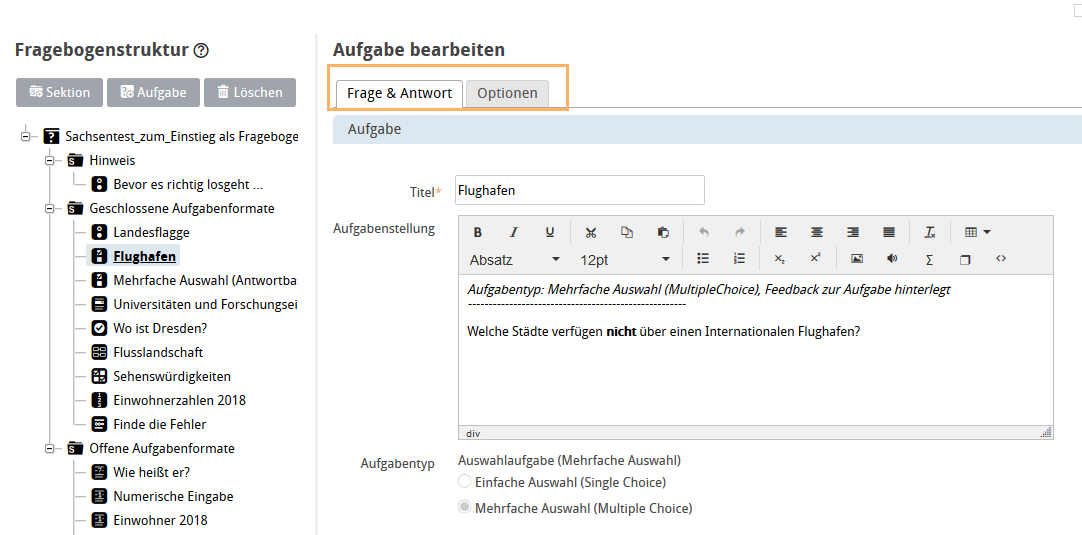Toggle underline formatting in the editor

point(549,233)
